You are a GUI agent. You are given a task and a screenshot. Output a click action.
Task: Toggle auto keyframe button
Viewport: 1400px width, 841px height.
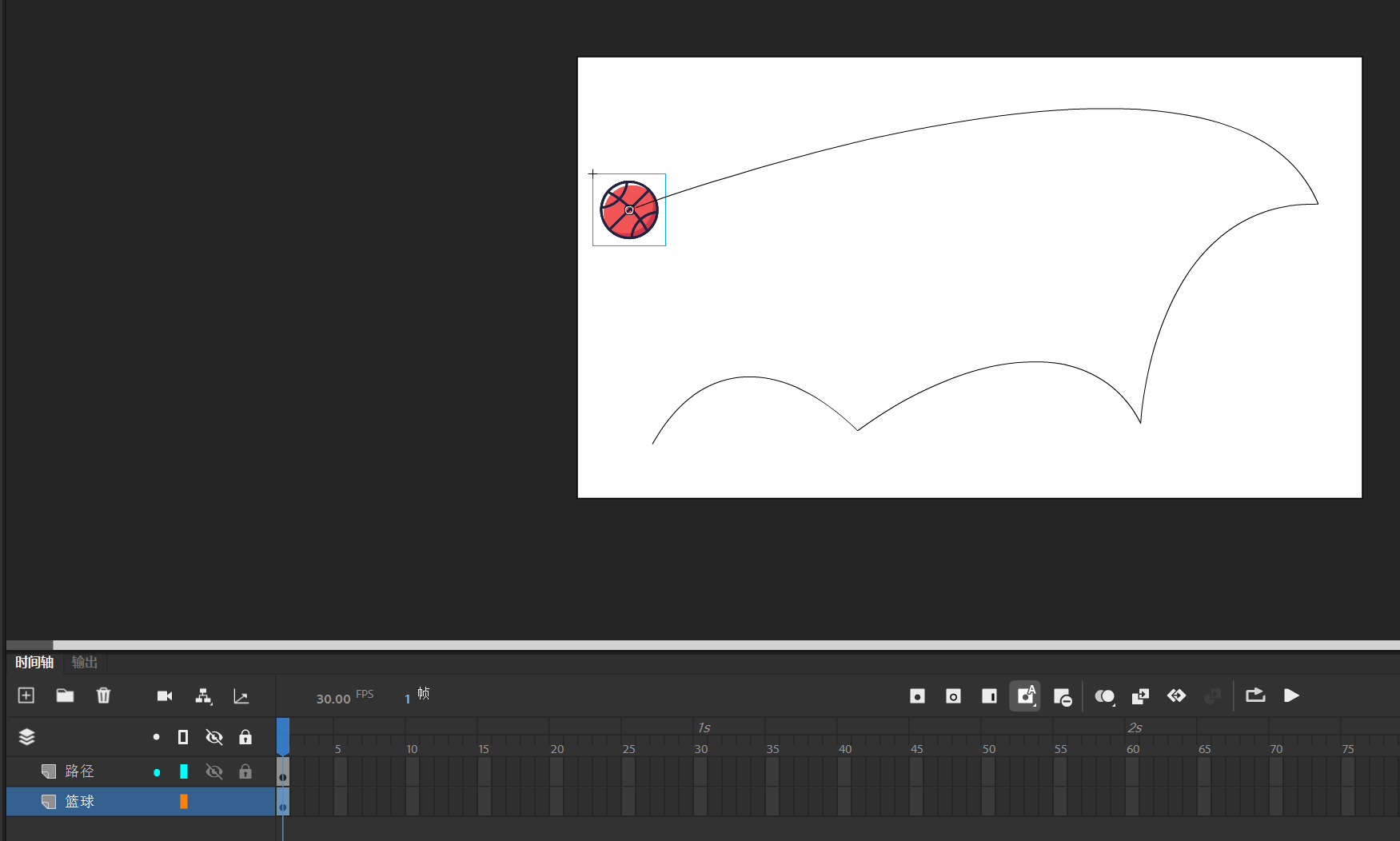click(x=1025, y=696)
